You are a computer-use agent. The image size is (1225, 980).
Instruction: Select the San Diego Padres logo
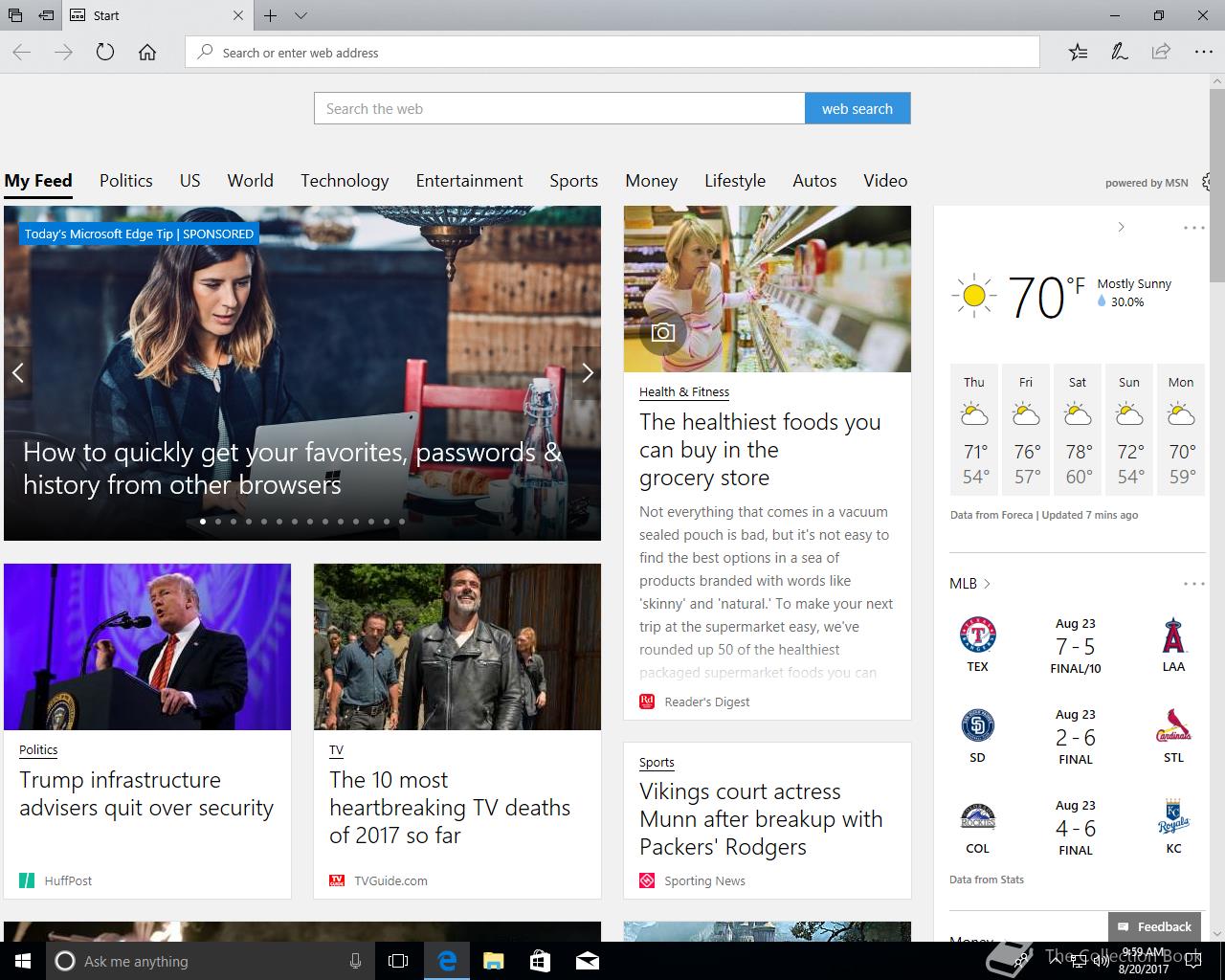point(977,726)
